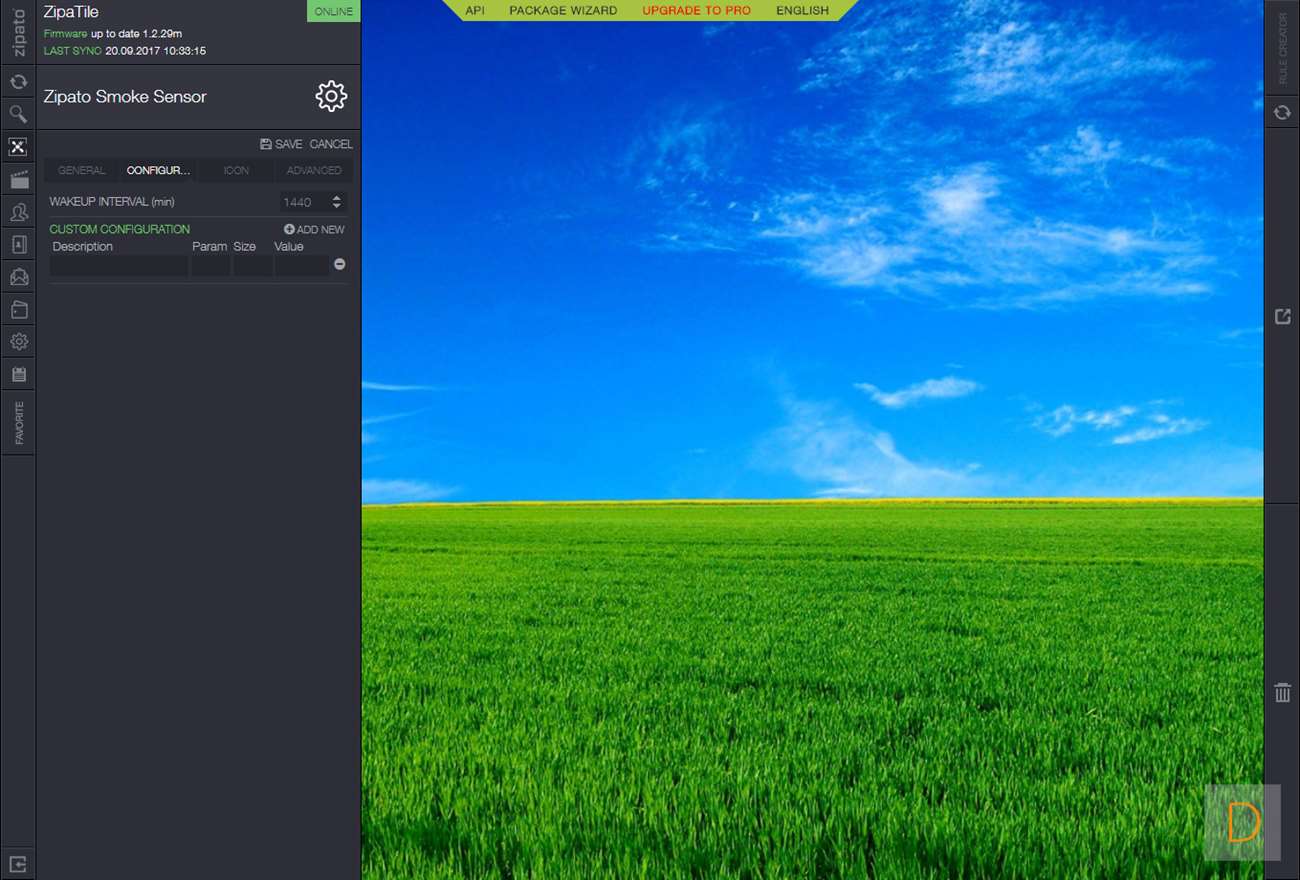
Task: Click the trash bin icon on right panel
Action: pyautogui.click(x=1282, y=692)
